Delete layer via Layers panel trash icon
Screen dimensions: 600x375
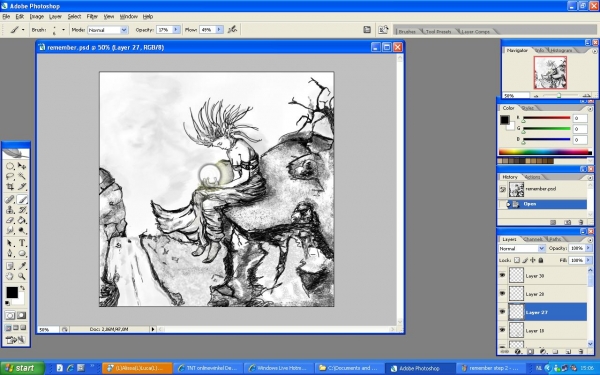tap(581, 351)
